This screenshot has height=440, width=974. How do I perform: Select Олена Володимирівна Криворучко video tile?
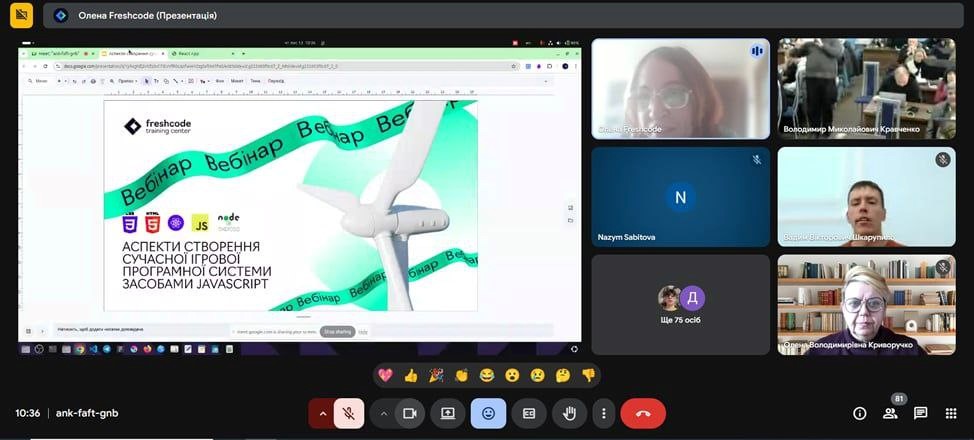click(x=867, y=305)
